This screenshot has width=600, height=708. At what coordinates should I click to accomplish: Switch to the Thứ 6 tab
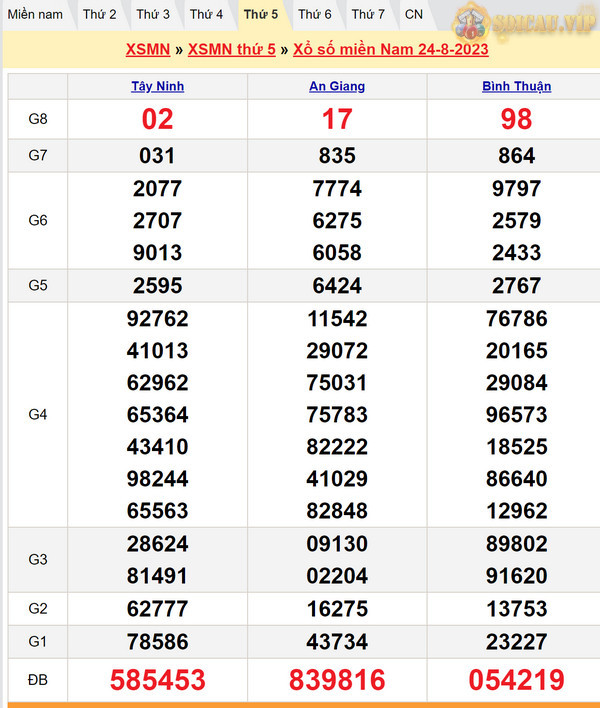click(314, 14)
